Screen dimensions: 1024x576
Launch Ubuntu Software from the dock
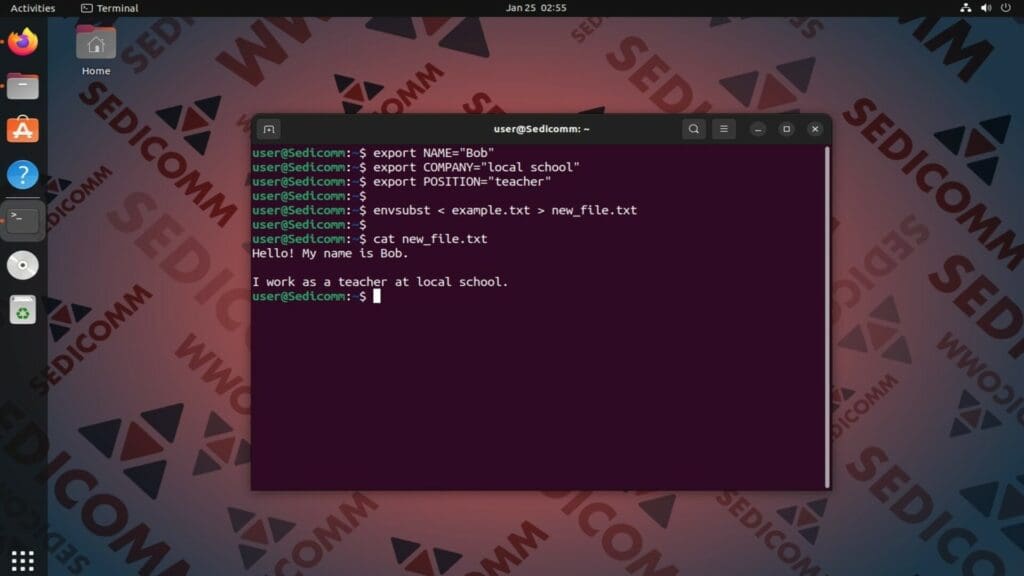[23, 130]
